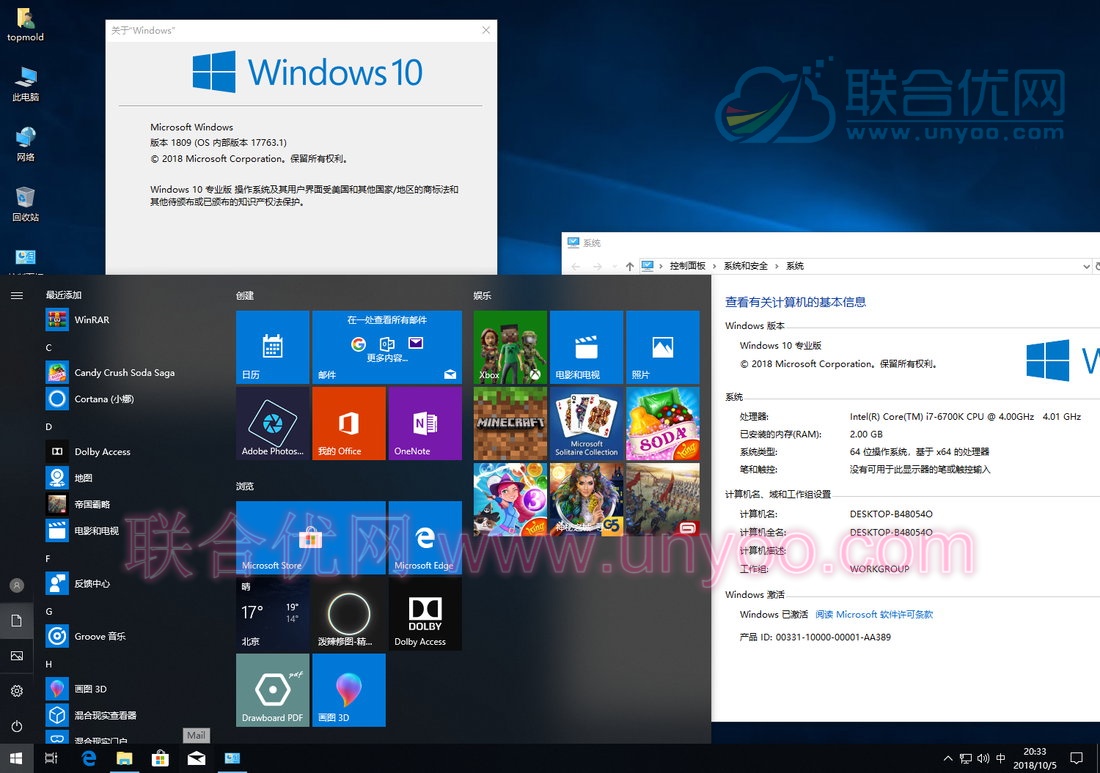Viewport: 1100px width, 773px height.
Task: Click 阅读 Microsoft 软件许可条款 link
Action: click(873, 614)
